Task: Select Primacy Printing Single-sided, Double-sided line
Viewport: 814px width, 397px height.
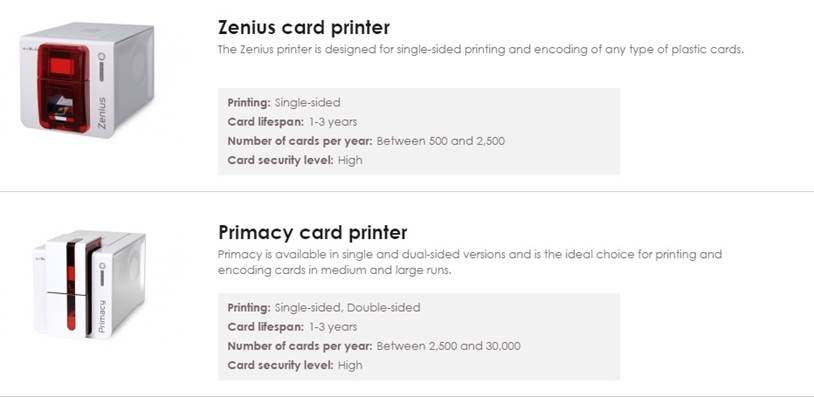Action: [x=324, y=308]
